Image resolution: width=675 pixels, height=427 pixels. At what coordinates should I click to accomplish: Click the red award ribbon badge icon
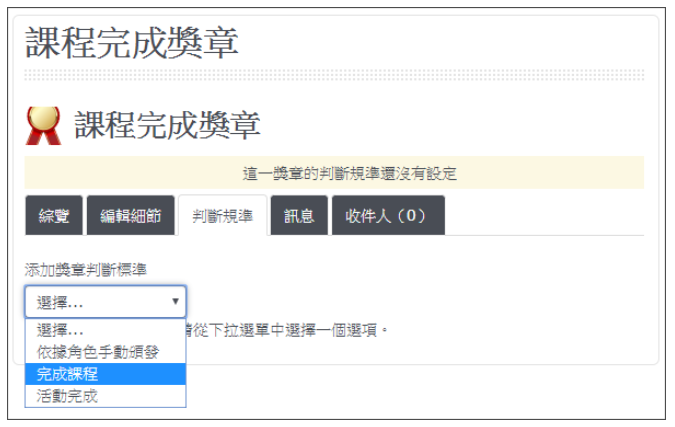point(43,125)
